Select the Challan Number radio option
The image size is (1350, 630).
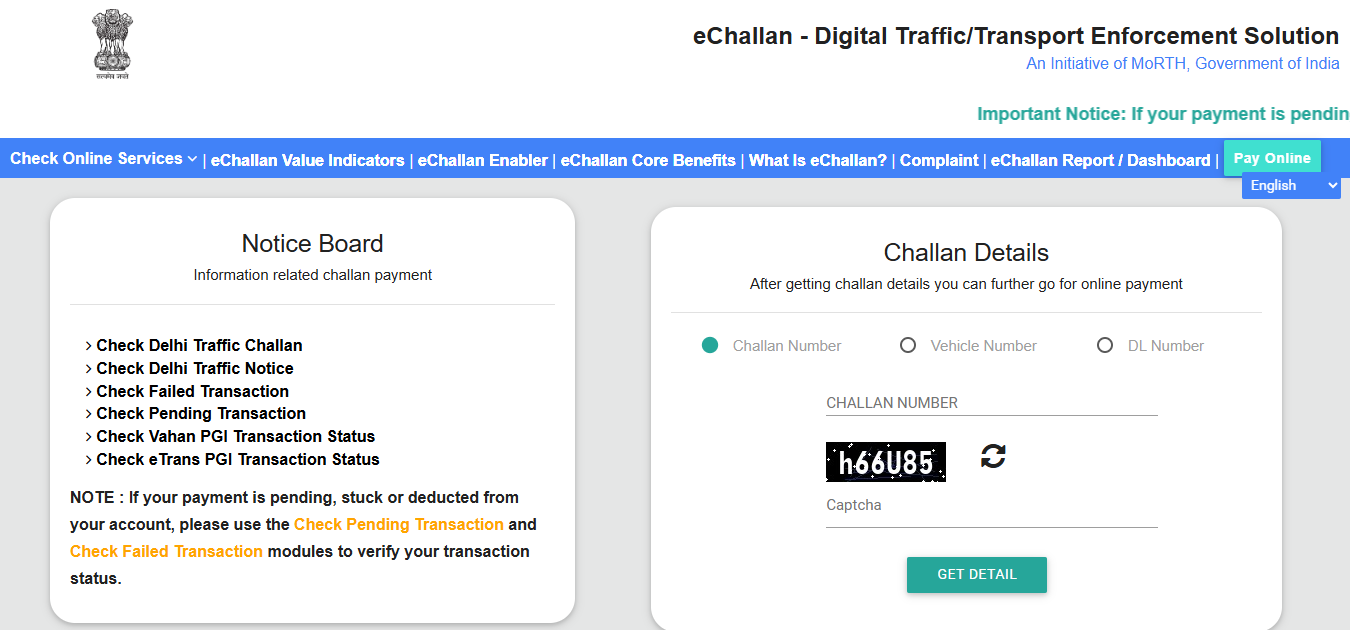tap(710, 346)
